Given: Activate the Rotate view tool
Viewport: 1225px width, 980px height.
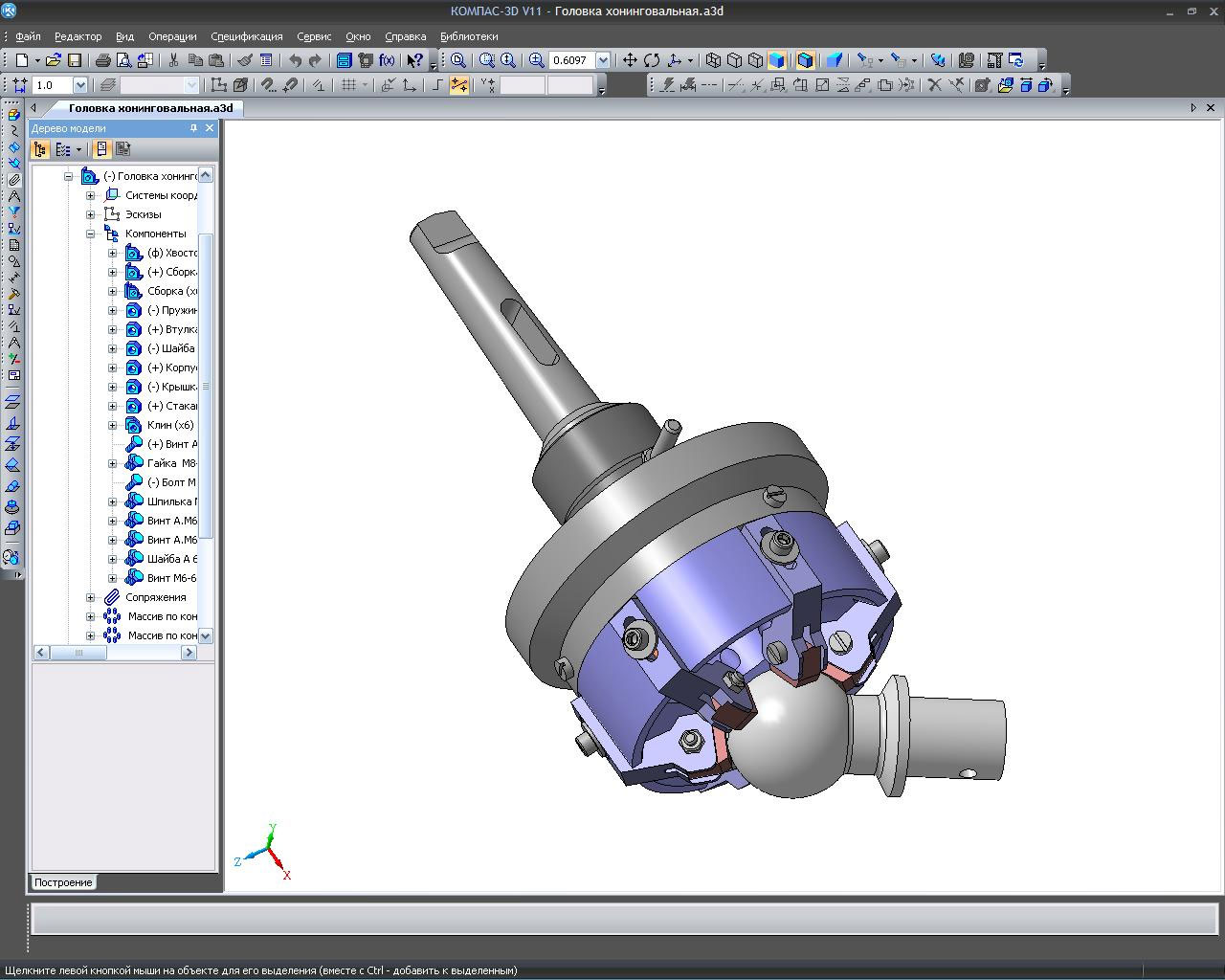Looking at the screenshot, I should click(652, 60).
